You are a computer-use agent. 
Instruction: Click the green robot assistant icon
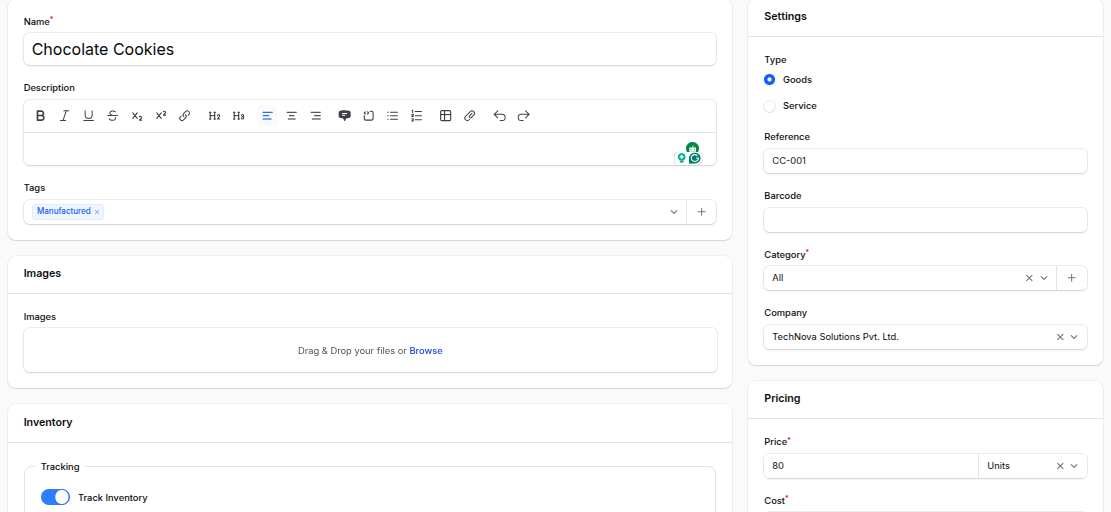coord(692,147)
